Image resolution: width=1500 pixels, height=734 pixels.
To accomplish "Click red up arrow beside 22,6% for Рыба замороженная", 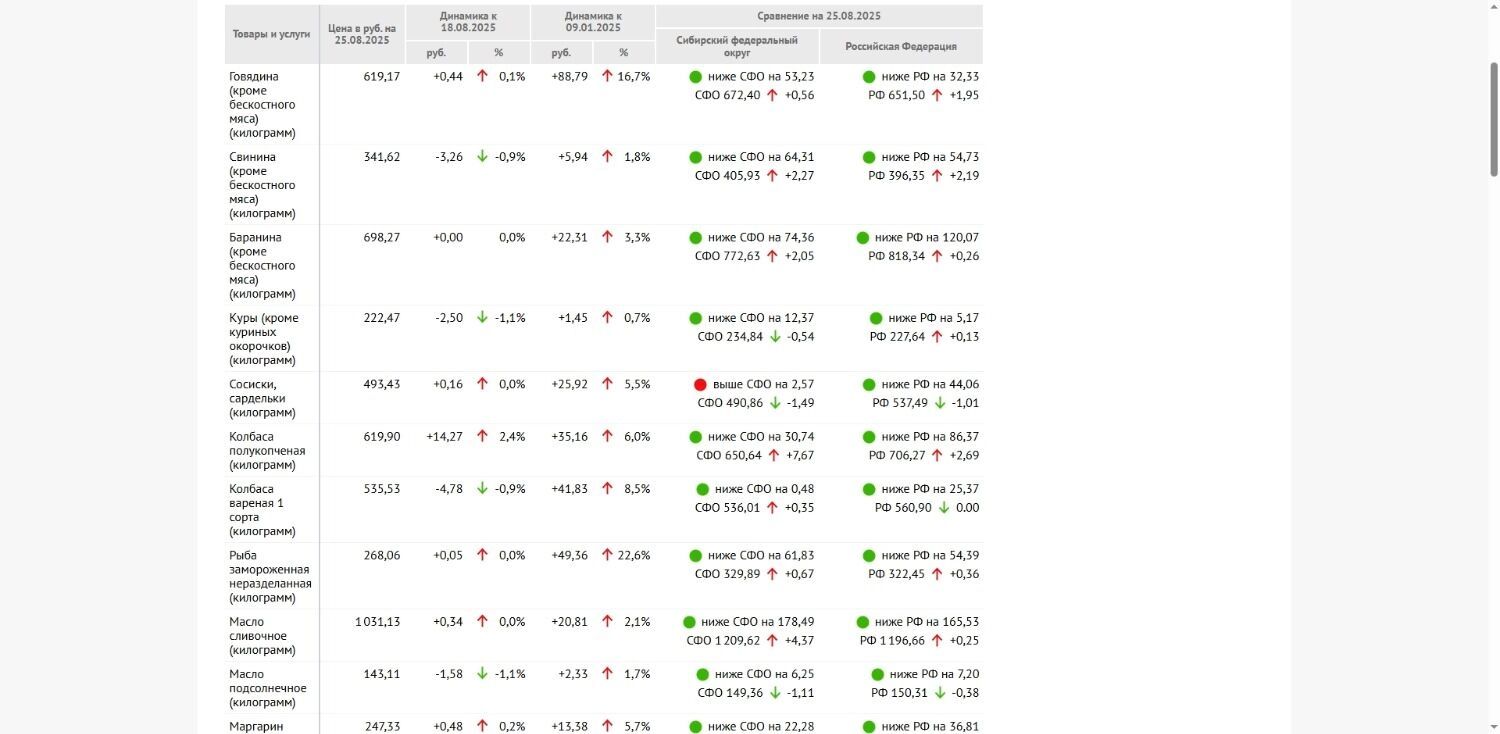I will pyautogui.click(x=607, y=556).
